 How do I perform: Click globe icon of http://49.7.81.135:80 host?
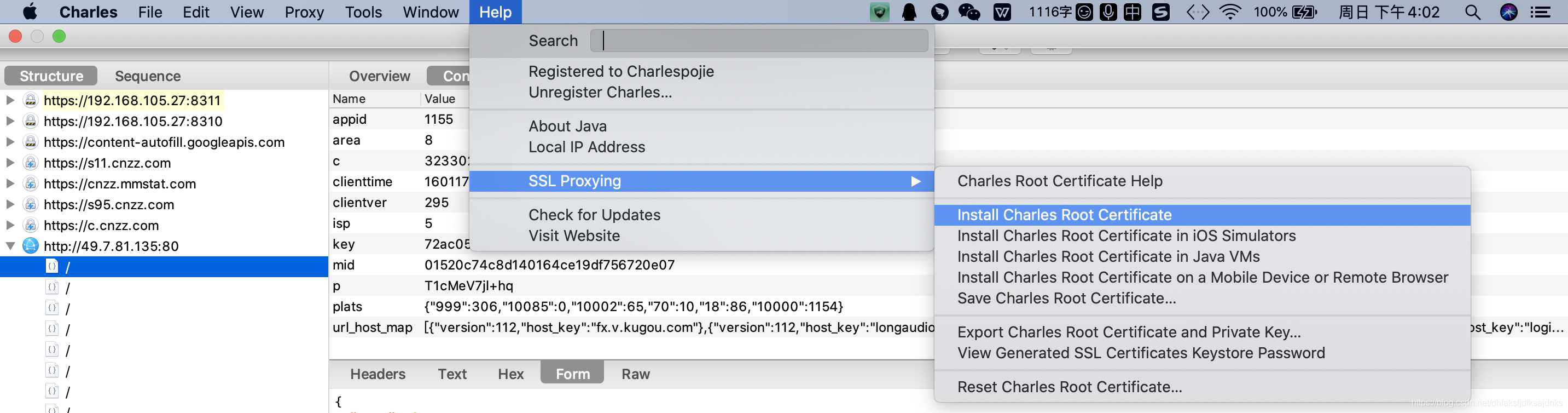[x=31, y=246]
